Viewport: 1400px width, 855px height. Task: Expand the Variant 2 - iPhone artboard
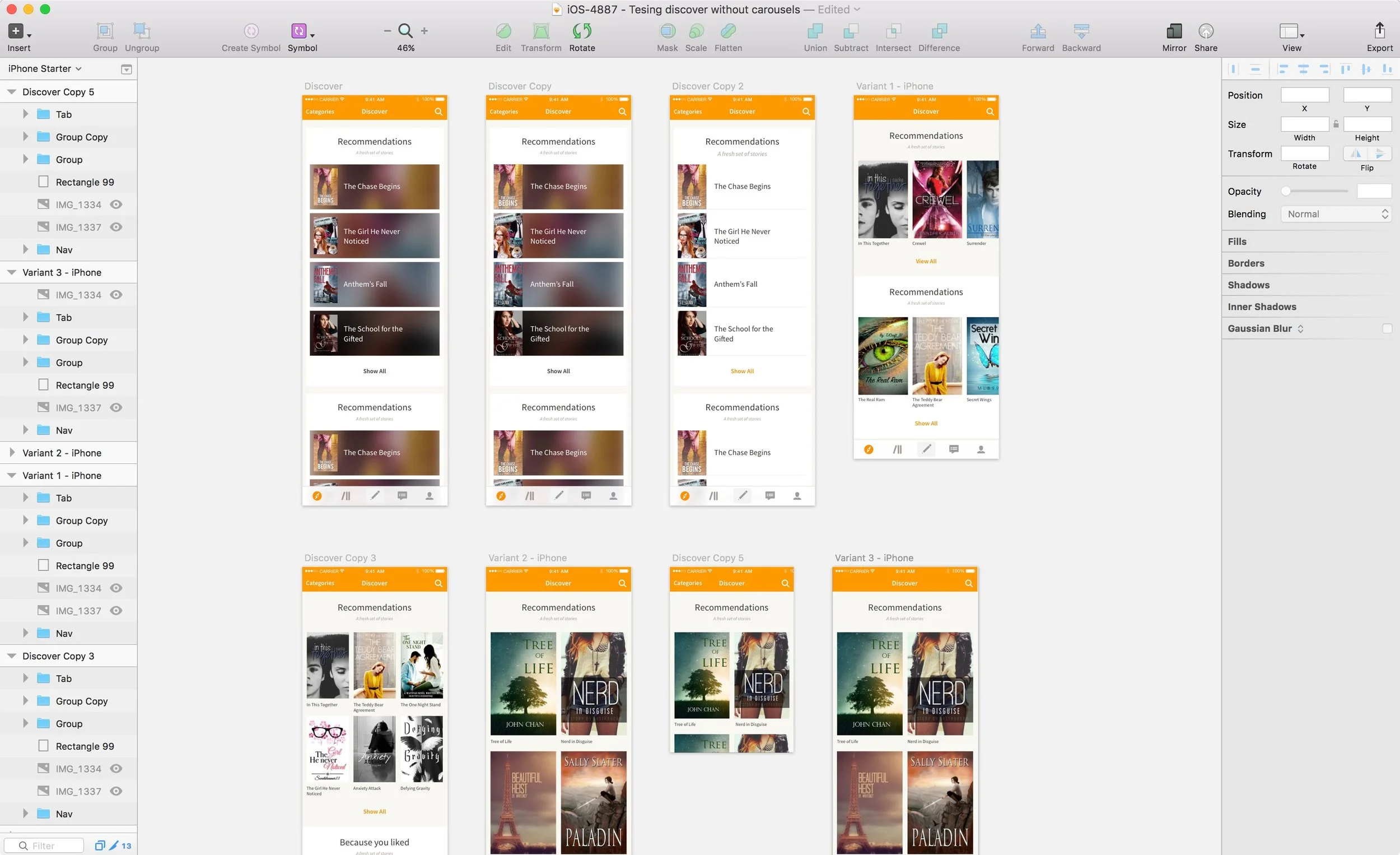coord(12,453)
